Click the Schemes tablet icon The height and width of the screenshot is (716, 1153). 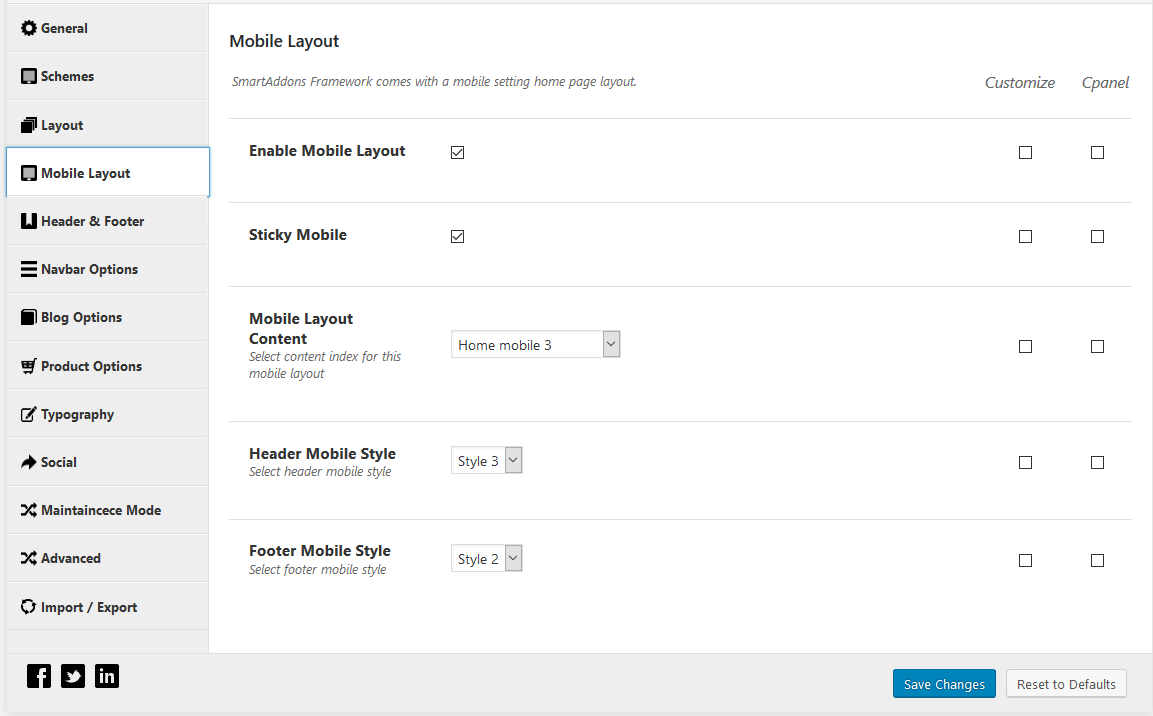(29, 76)
